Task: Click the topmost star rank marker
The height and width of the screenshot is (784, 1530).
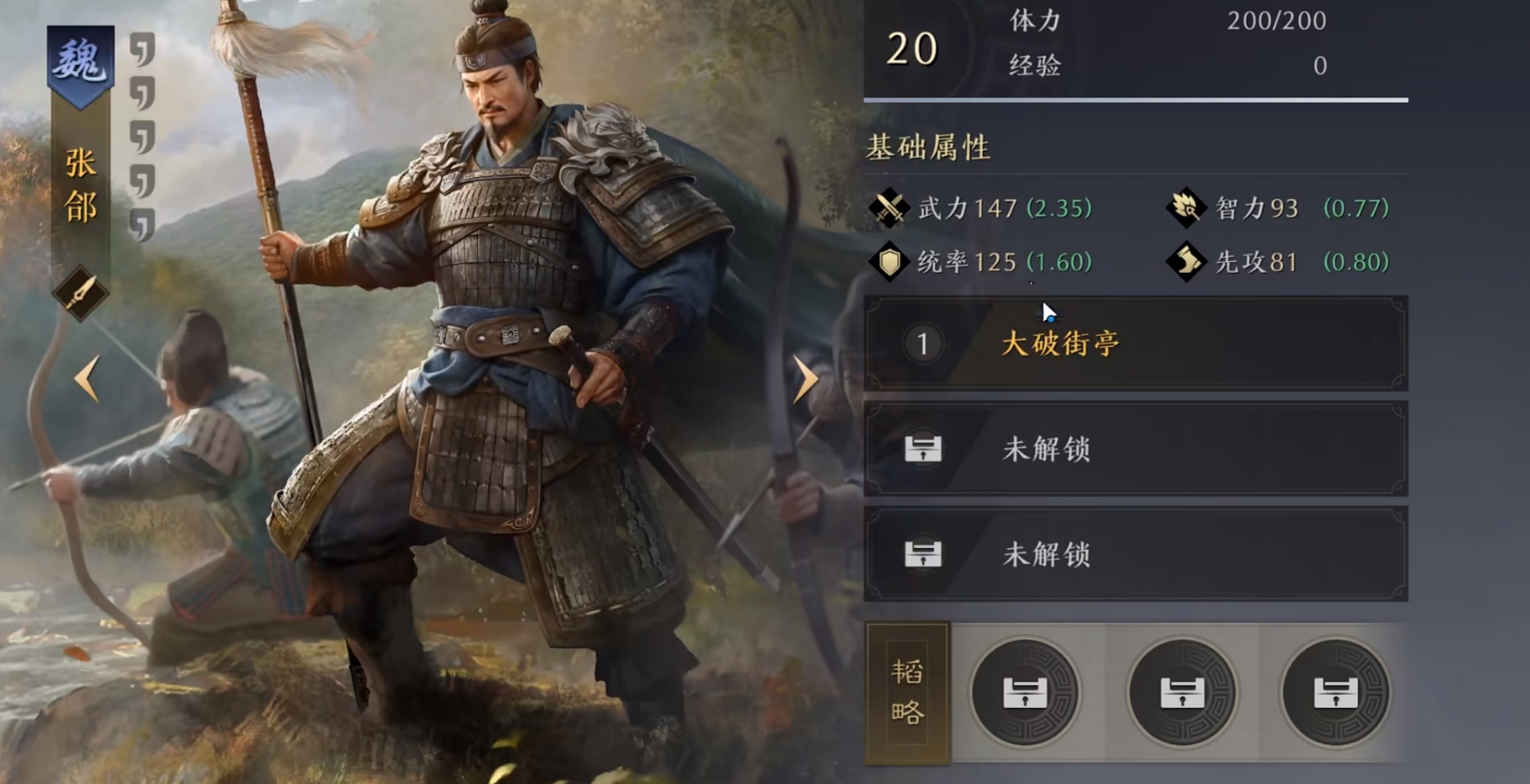Action: tap(142, 50)
